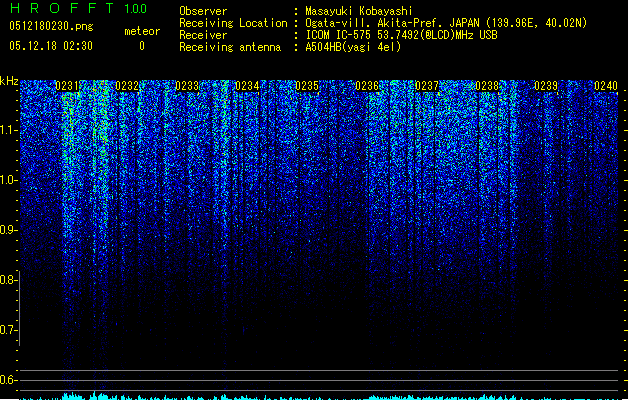Click the 0240 time marker
Viewport: 629px width, 400px height.
tap(606, 86)
